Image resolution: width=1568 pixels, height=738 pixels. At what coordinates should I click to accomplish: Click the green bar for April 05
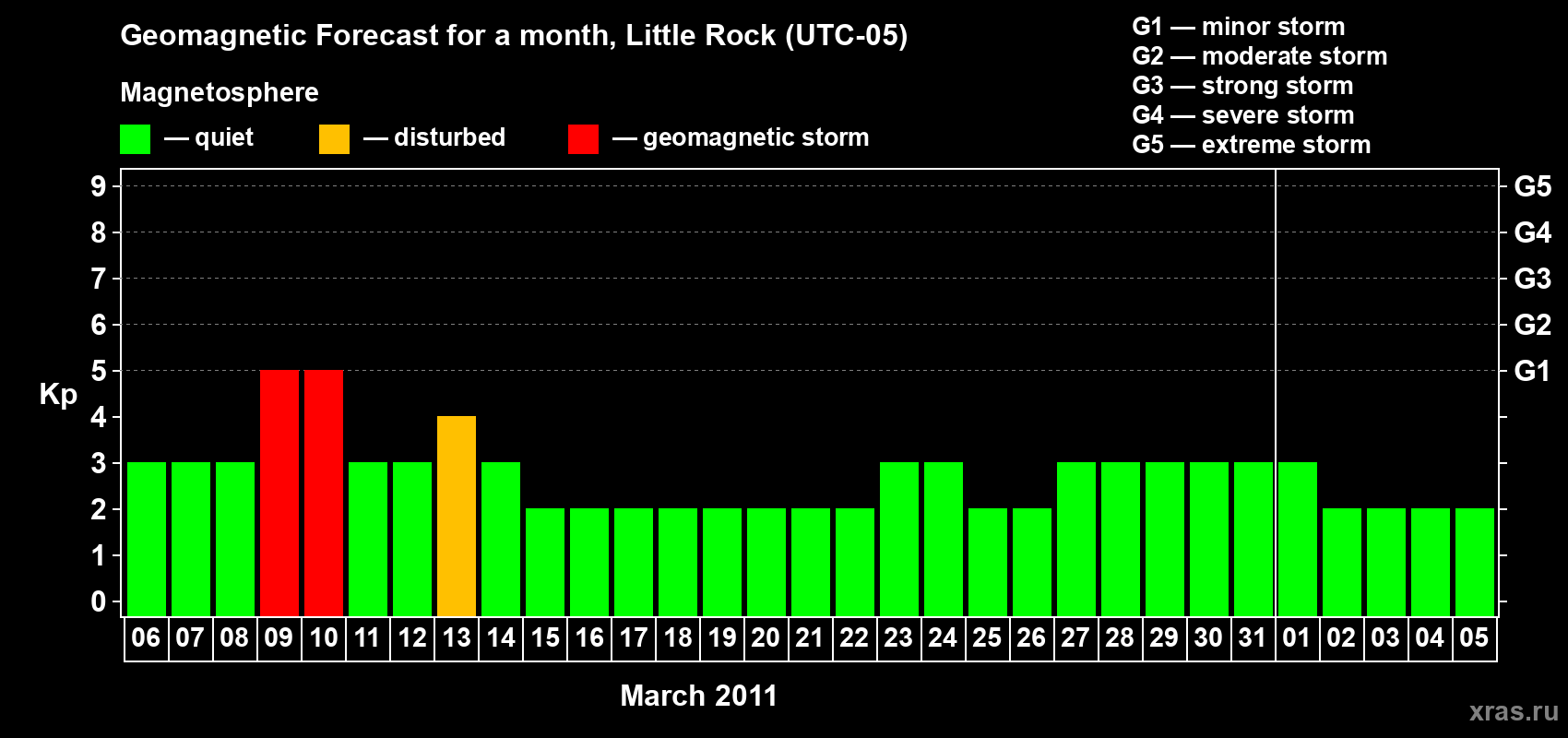coord(1475,562)
